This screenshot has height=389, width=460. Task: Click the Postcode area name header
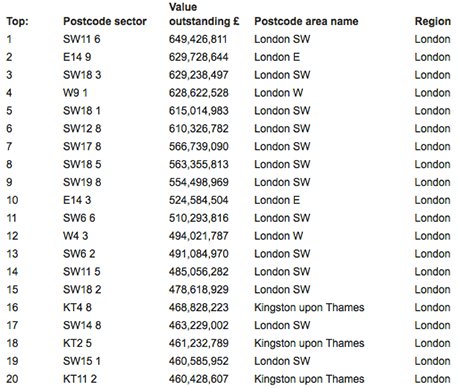coord(306,21)
